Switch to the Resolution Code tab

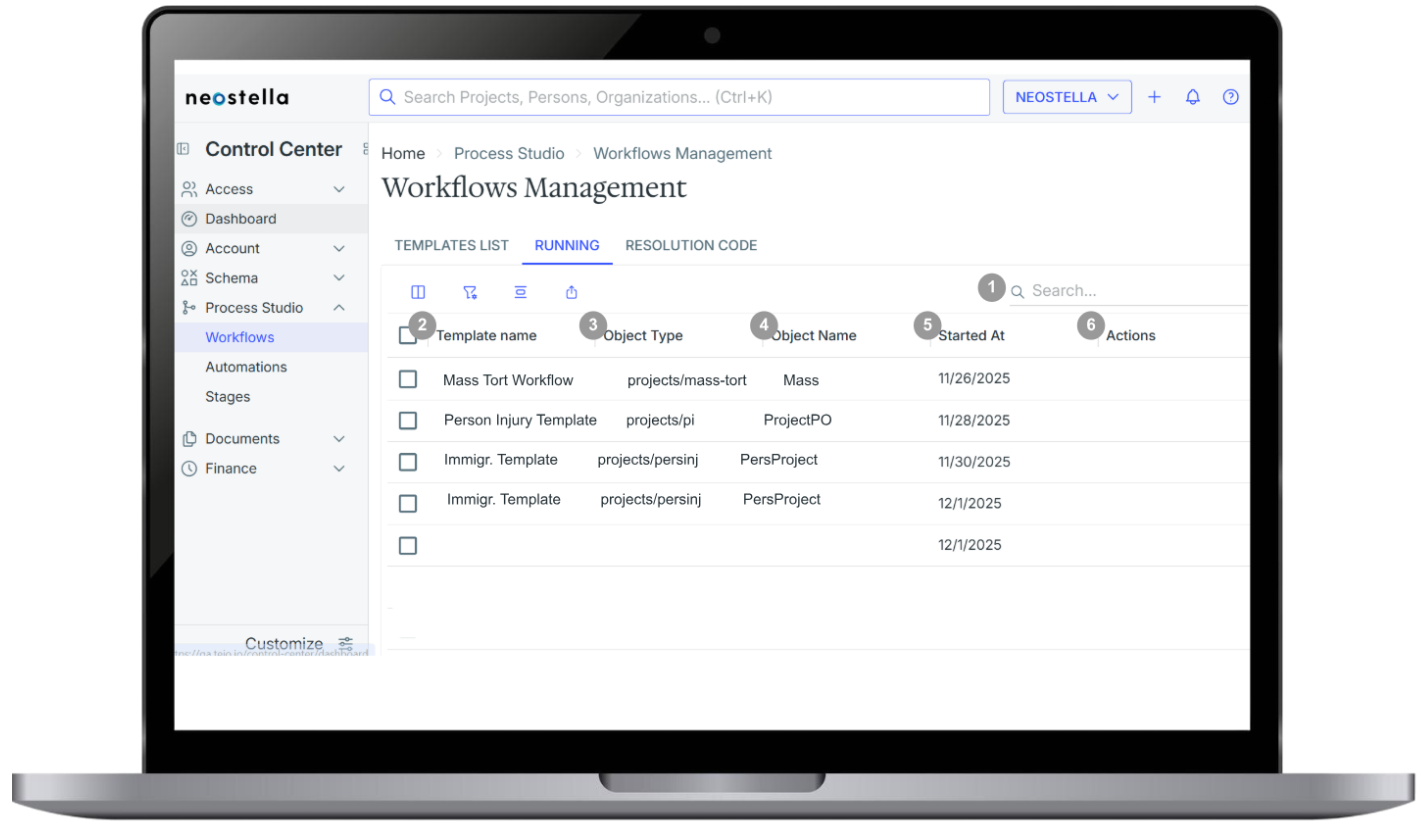(691, 245)
